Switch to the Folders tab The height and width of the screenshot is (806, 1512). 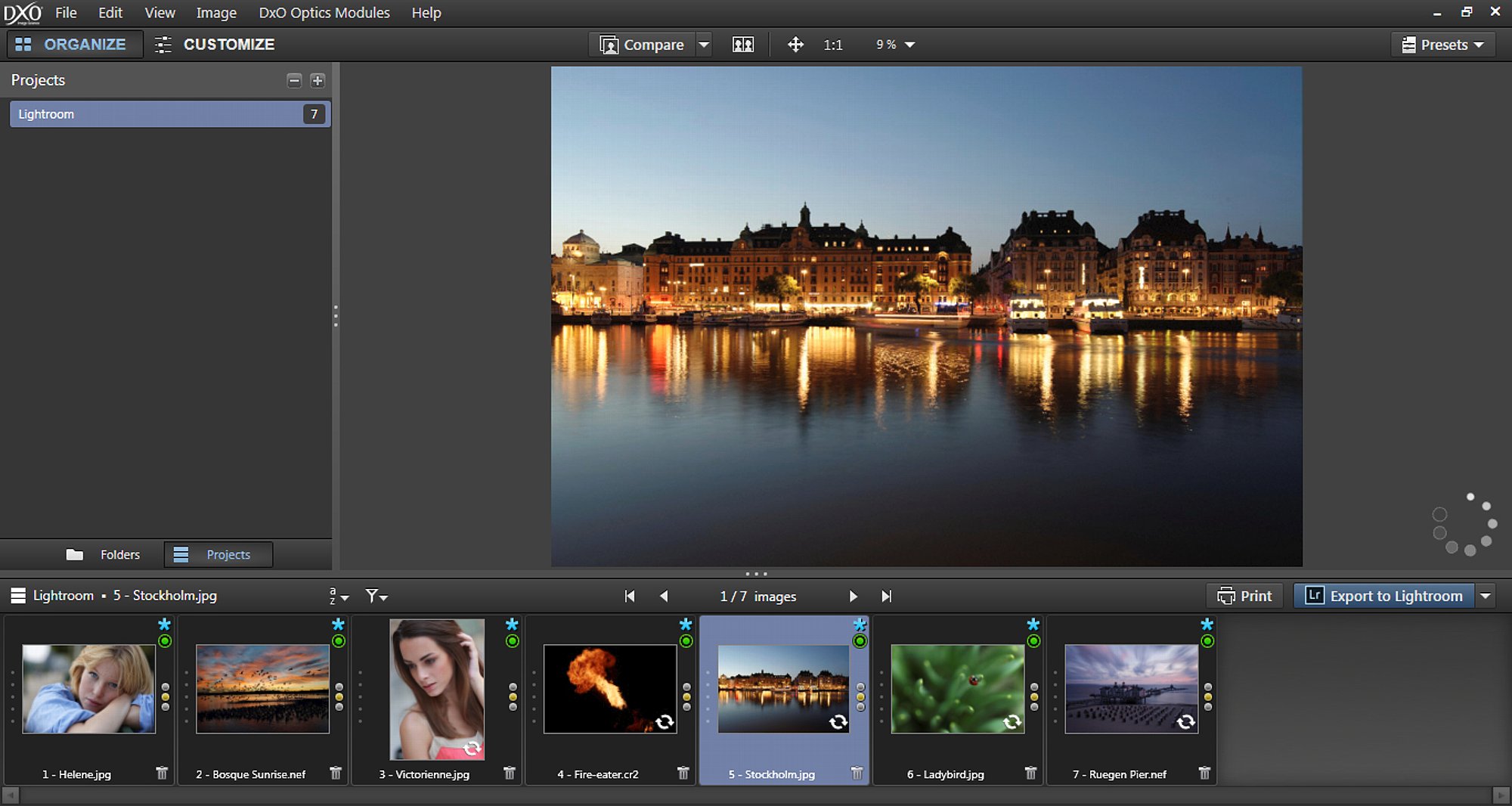tap(104, 554)
